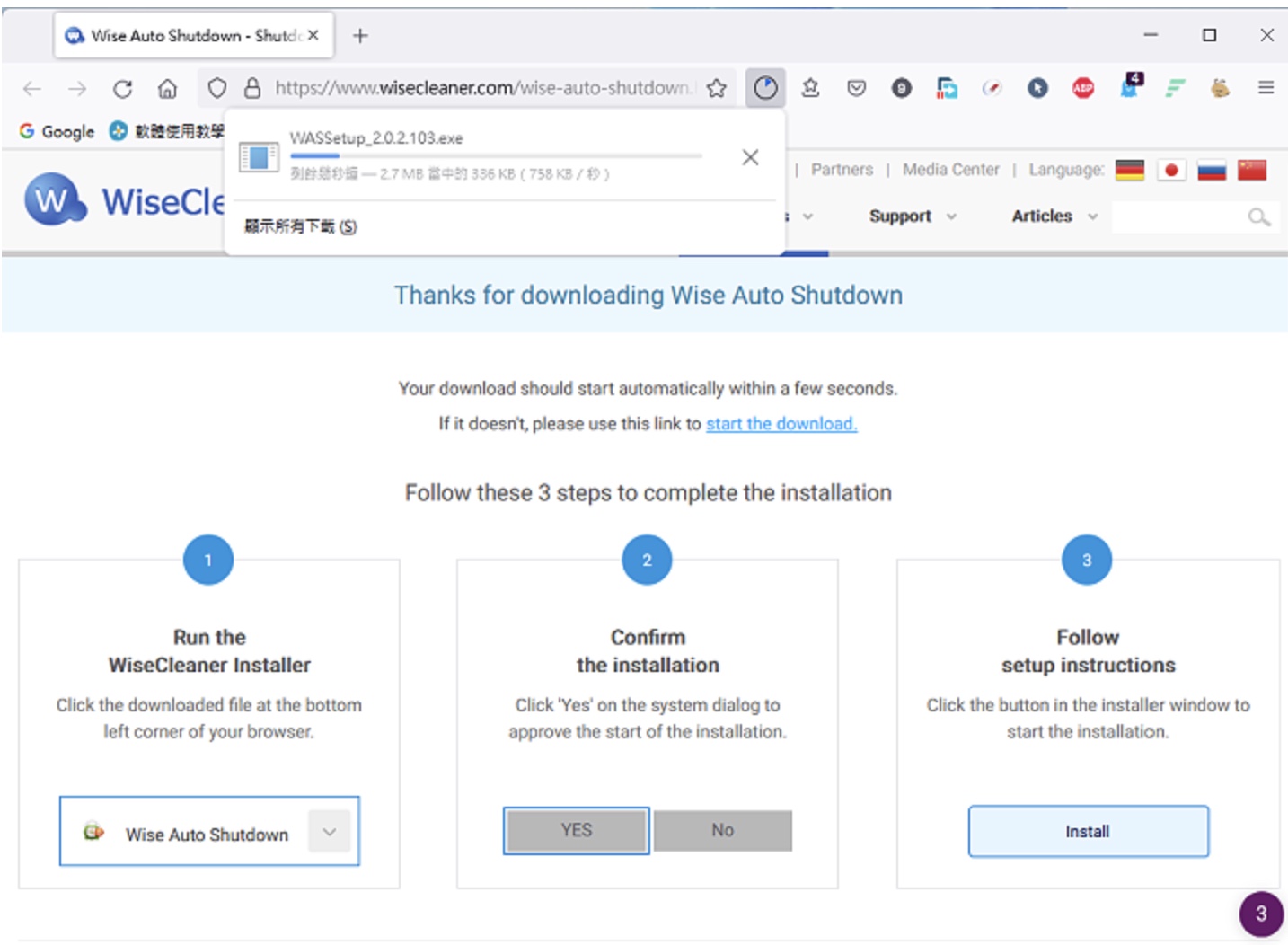Viewport: 1288px width, 945px height.
Task: Click 'Follow these 3 steps' heading text
Action: coord(648,493)
